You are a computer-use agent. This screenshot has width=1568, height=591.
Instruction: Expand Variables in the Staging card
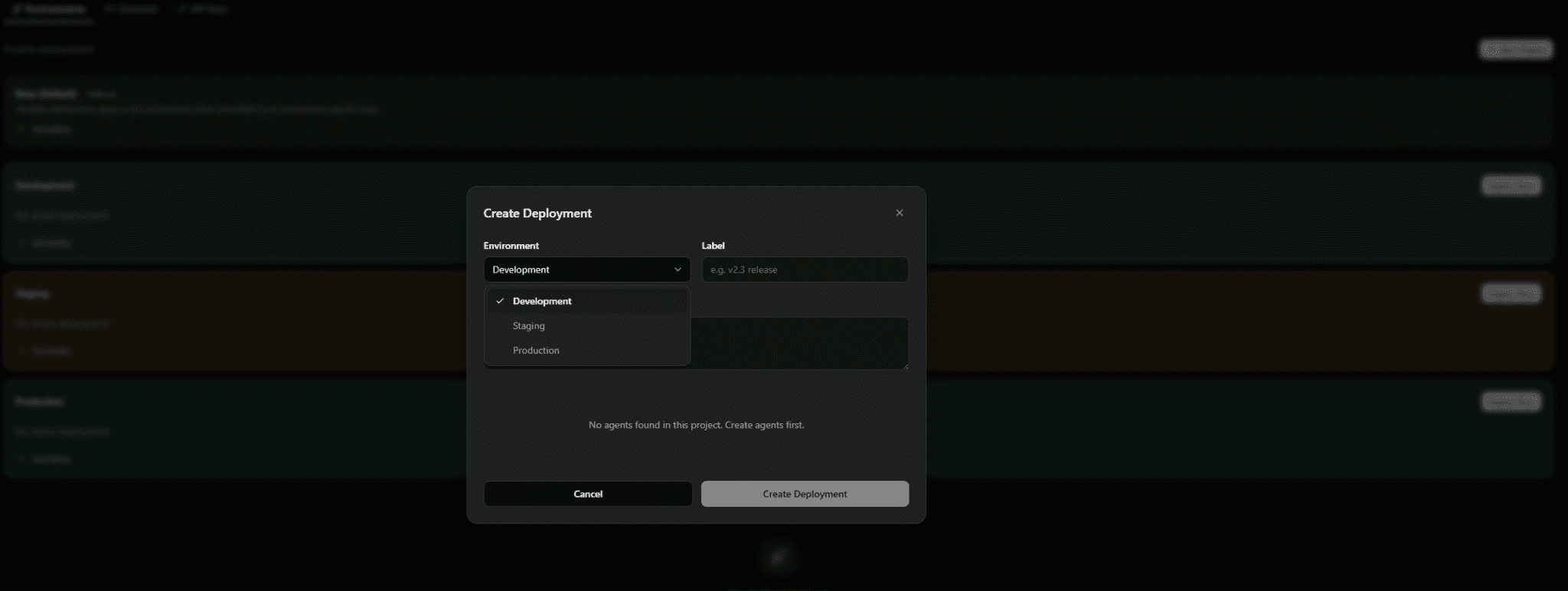[x=46, y=351]
